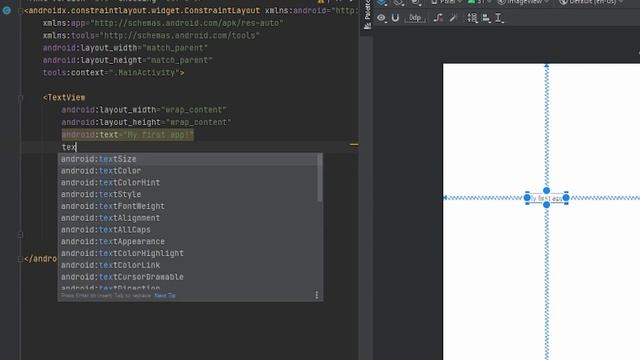Screen dimensions: 640x360
Task: Select android:textColorHint suggestion
Action: [x=189, y=182]
